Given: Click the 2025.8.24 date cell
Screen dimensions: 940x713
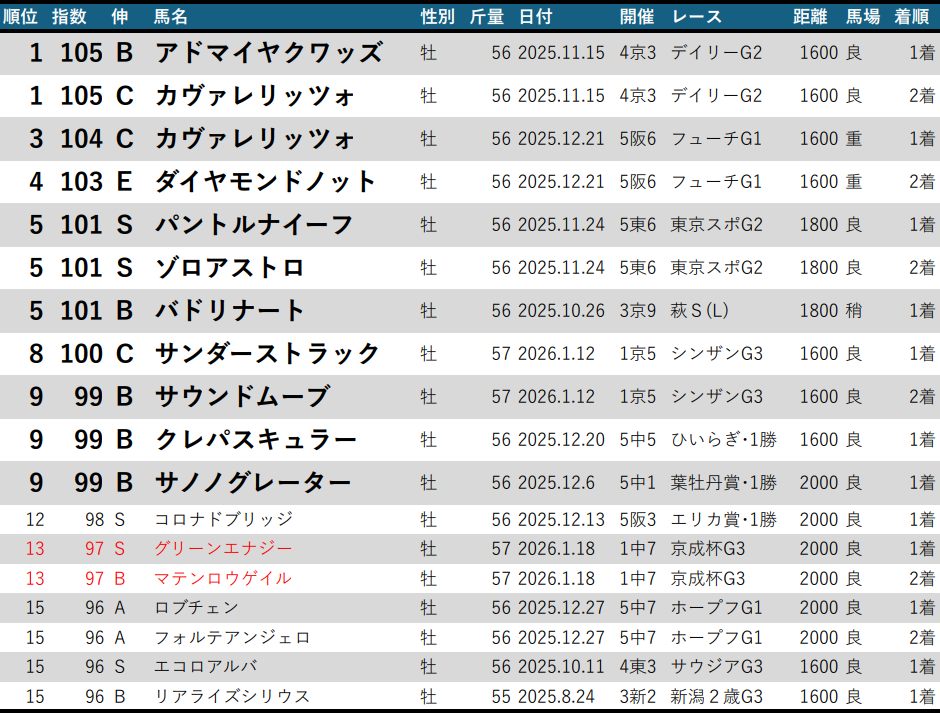Looking at the screenshot, I should click(556, 696).
